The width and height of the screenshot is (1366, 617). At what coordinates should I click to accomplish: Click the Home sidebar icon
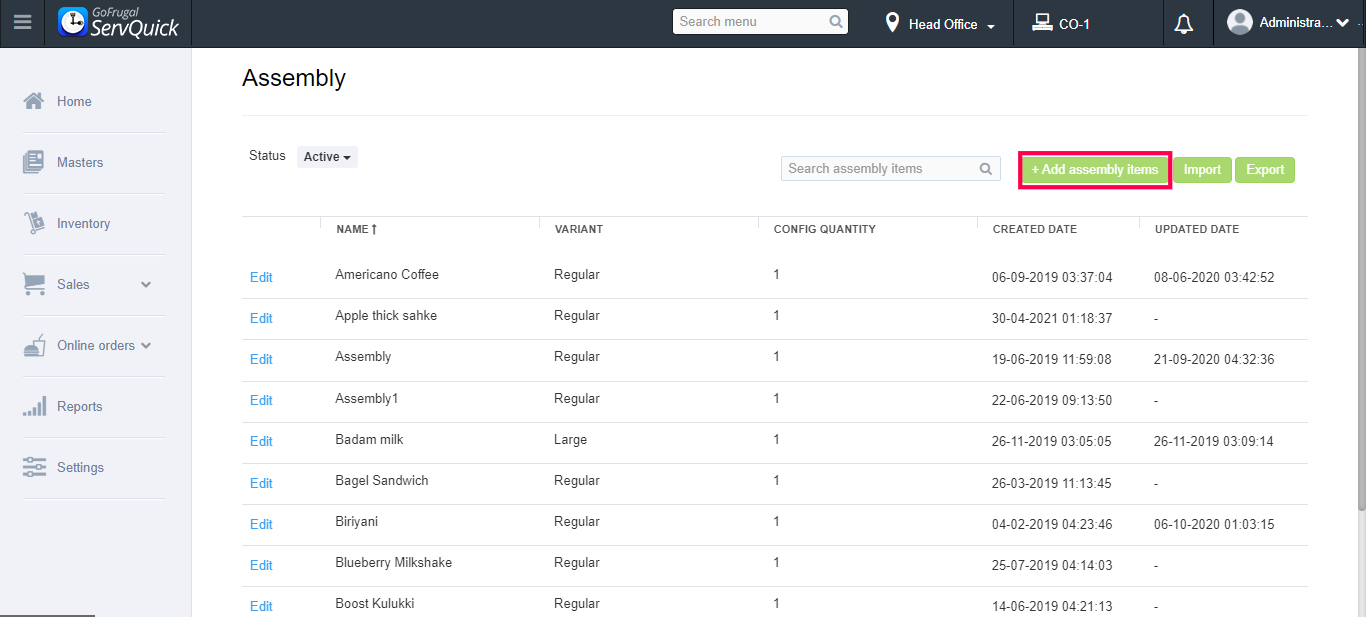[34, 101]
